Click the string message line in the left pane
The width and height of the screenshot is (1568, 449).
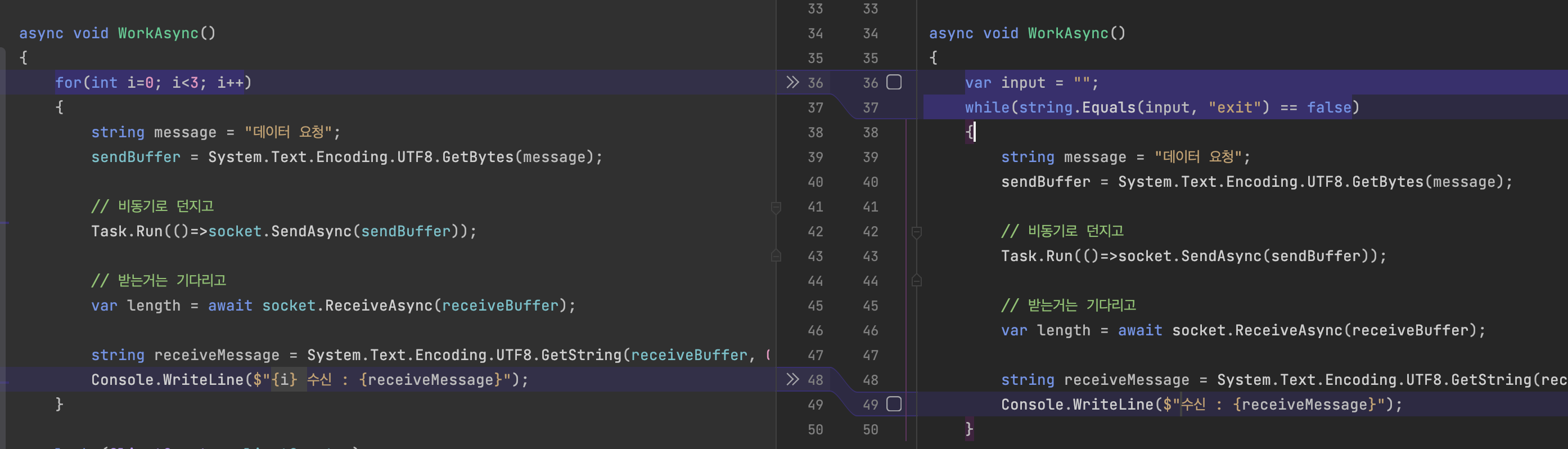tap(216, 132)
